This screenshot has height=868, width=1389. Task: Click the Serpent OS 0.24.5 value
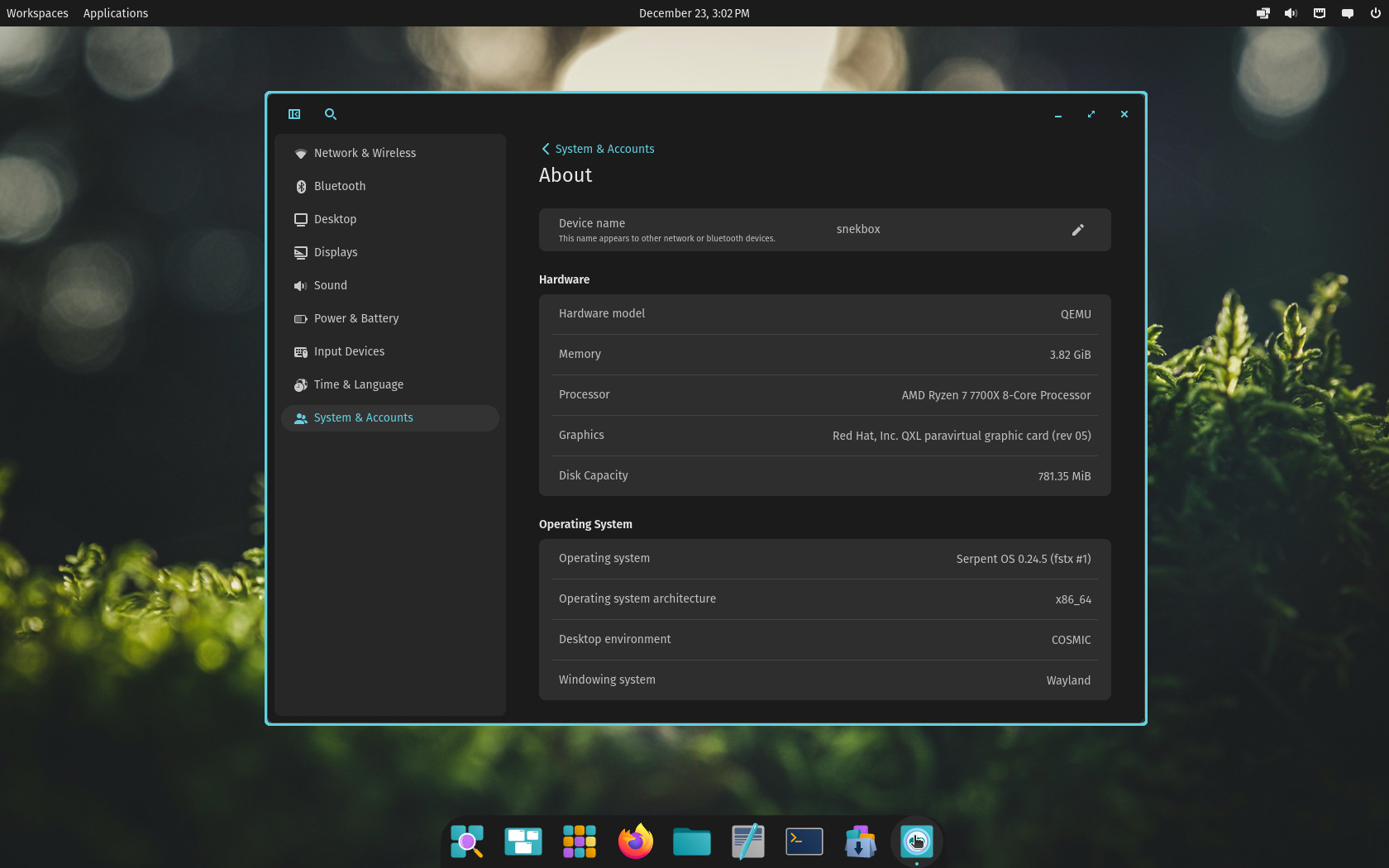[1024, 559]
